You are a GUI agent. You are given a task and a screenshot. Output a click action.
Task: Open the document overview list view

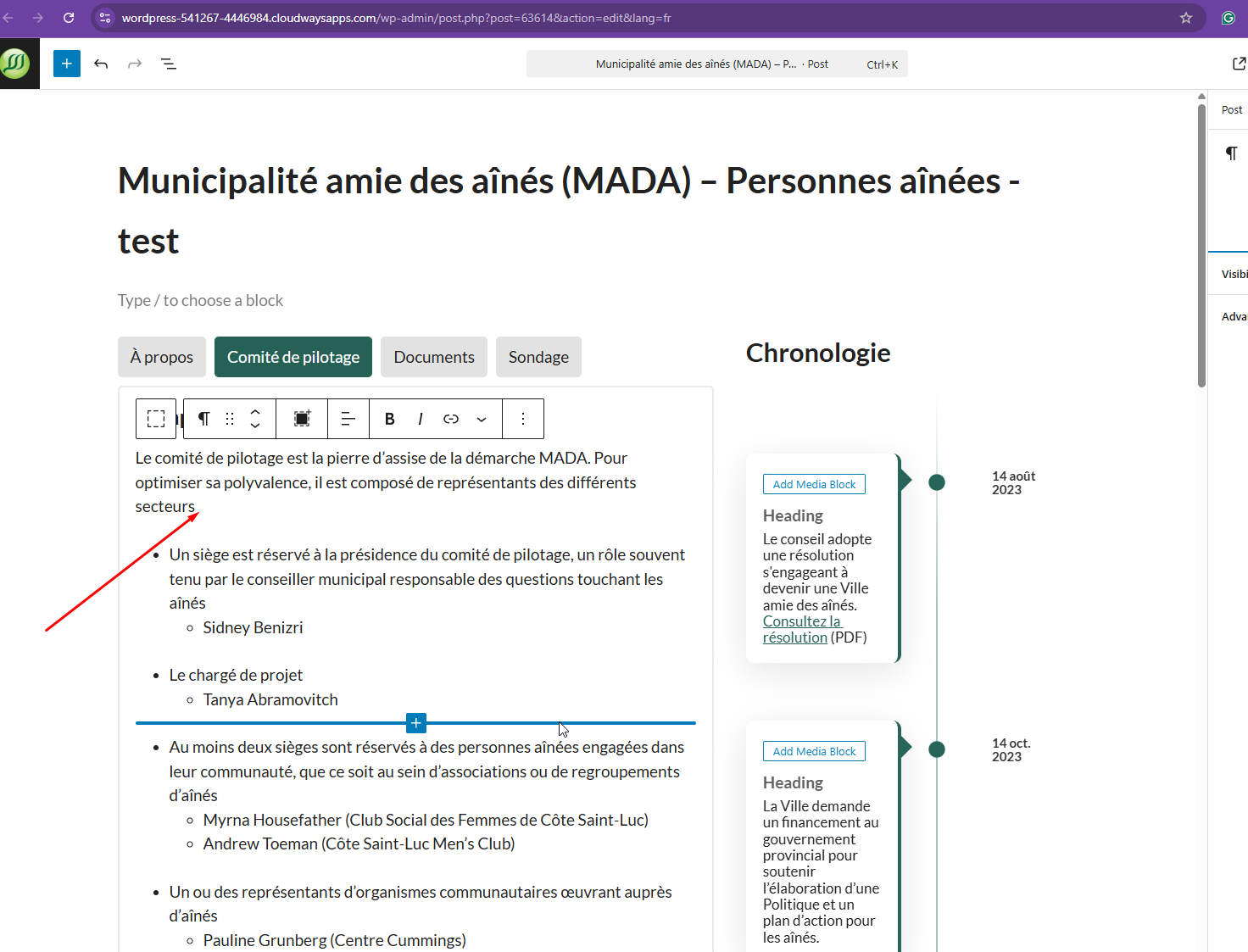tap(169, 64)
